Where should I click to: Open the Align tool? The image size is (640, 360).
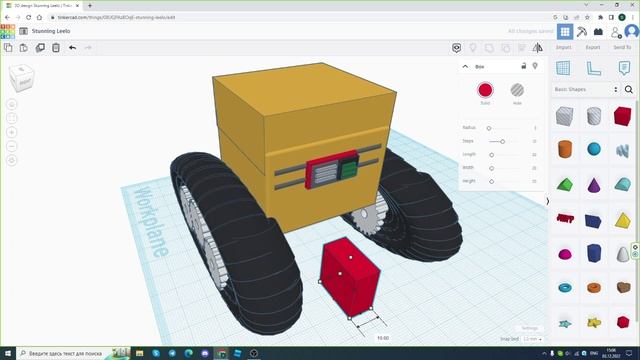click(522, 48)
